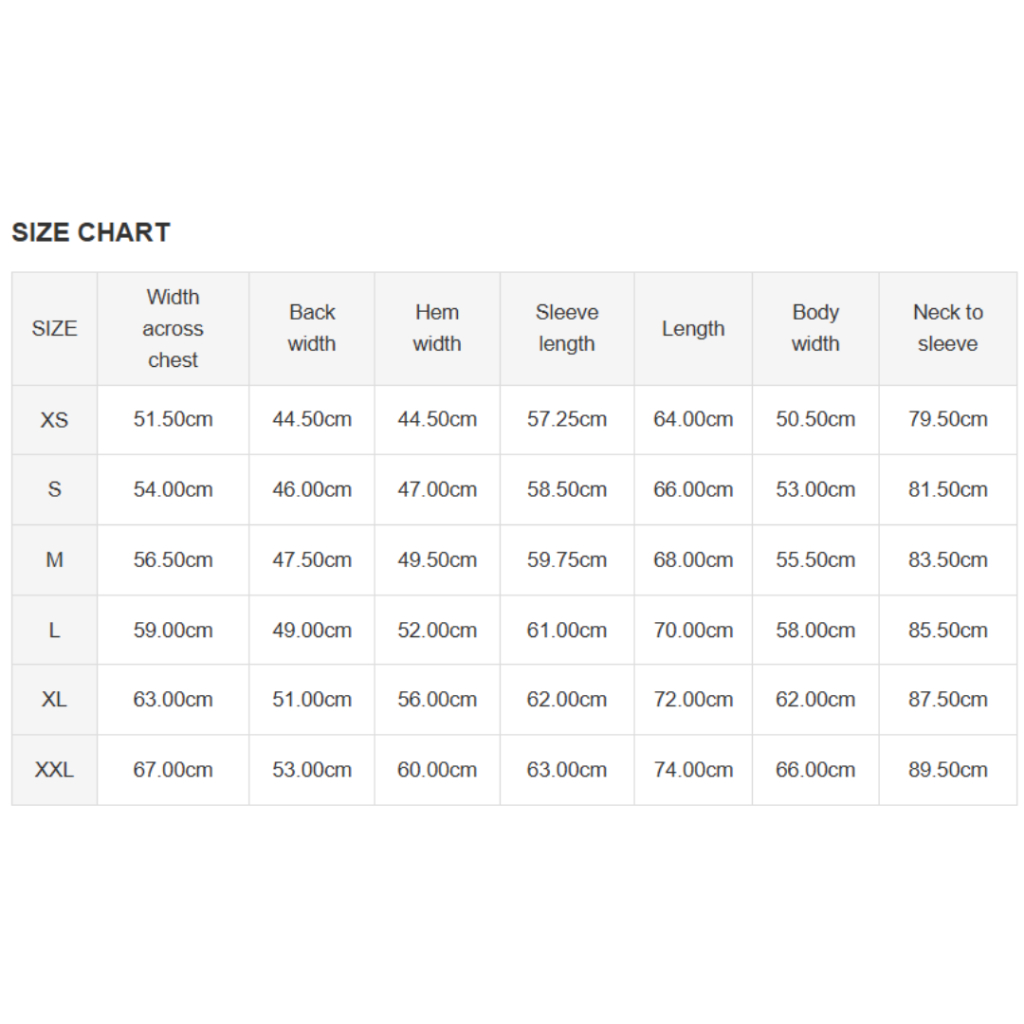
Task: Select the Body width column header
Action: tap(815, 328)
